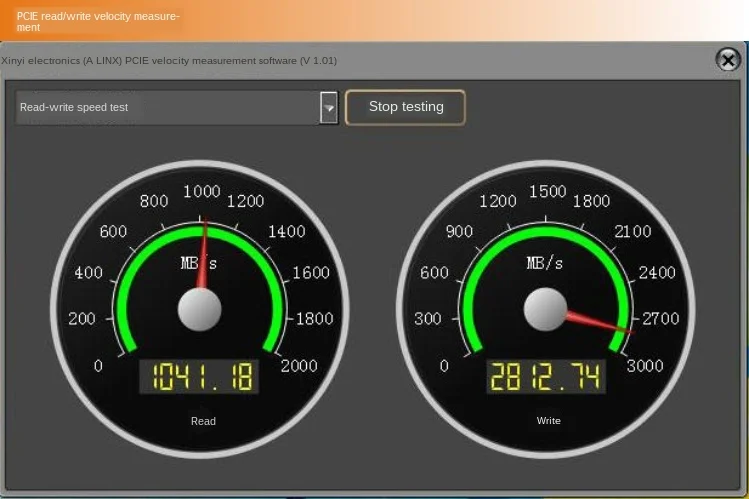Screen dimensions: 749x499
Task: Select the Read-write speed test combo box
Action: click(x=176, y=107)
